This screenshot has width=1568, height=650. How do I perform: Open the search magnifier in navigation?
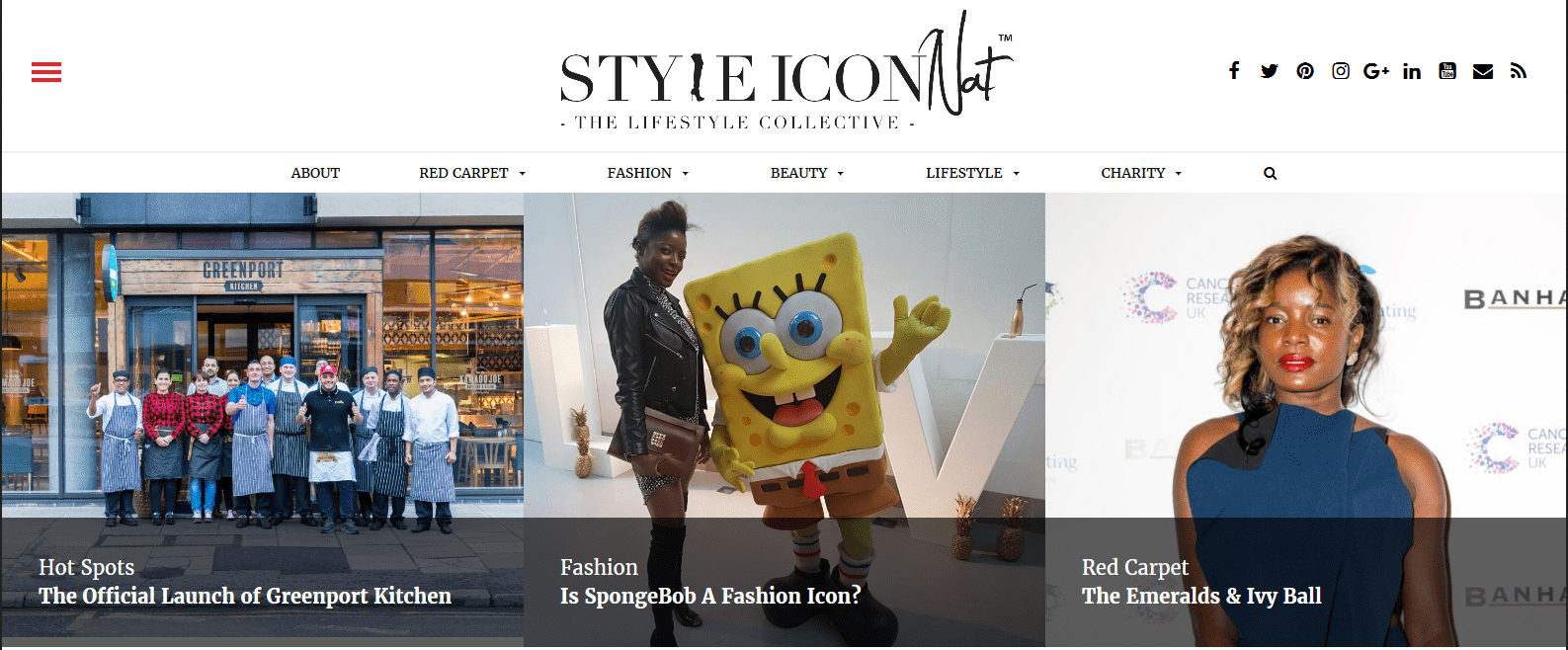click(x=1271, y=174)
